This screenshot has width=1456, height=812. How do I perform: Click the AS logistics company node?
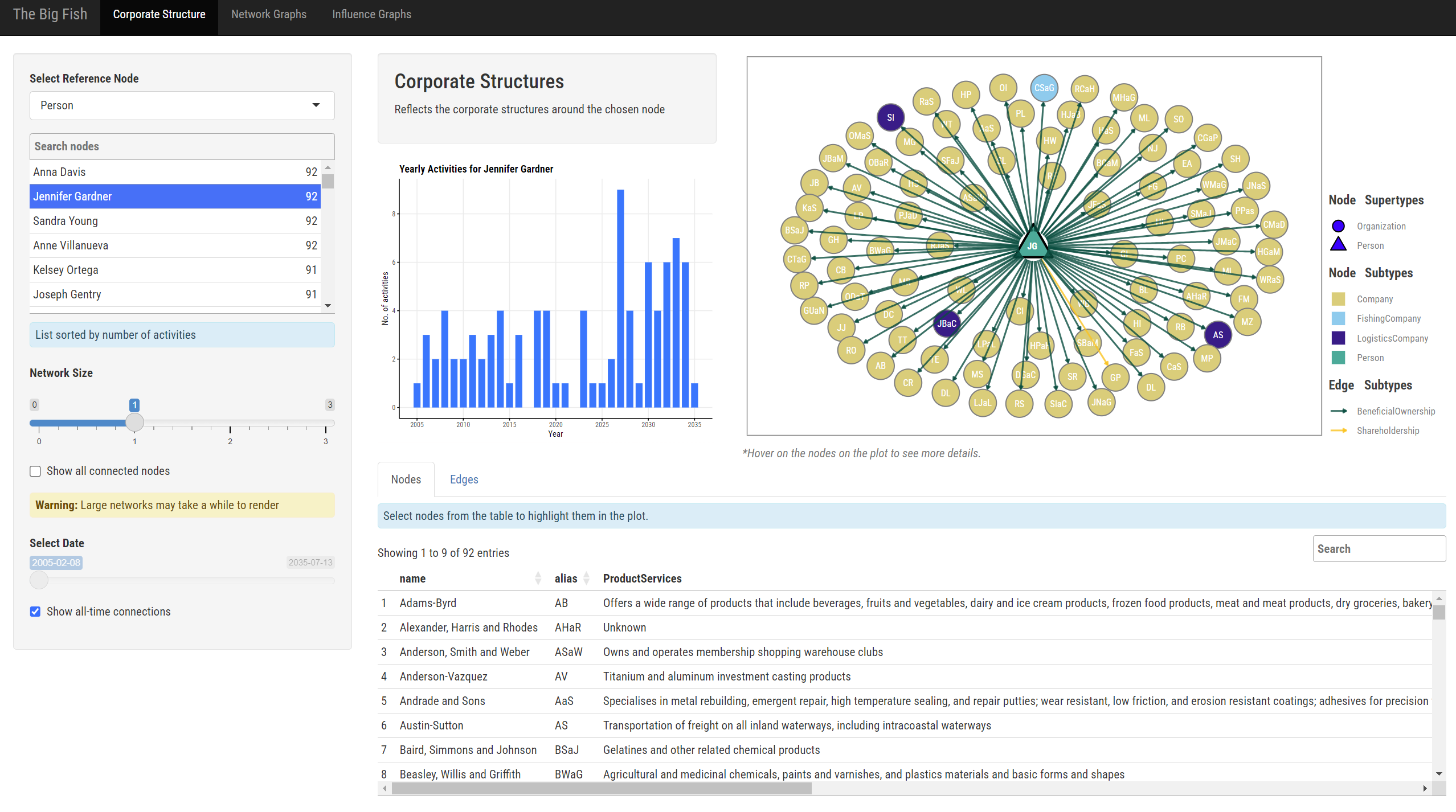pyautogui.click(x=1218, y=335)
